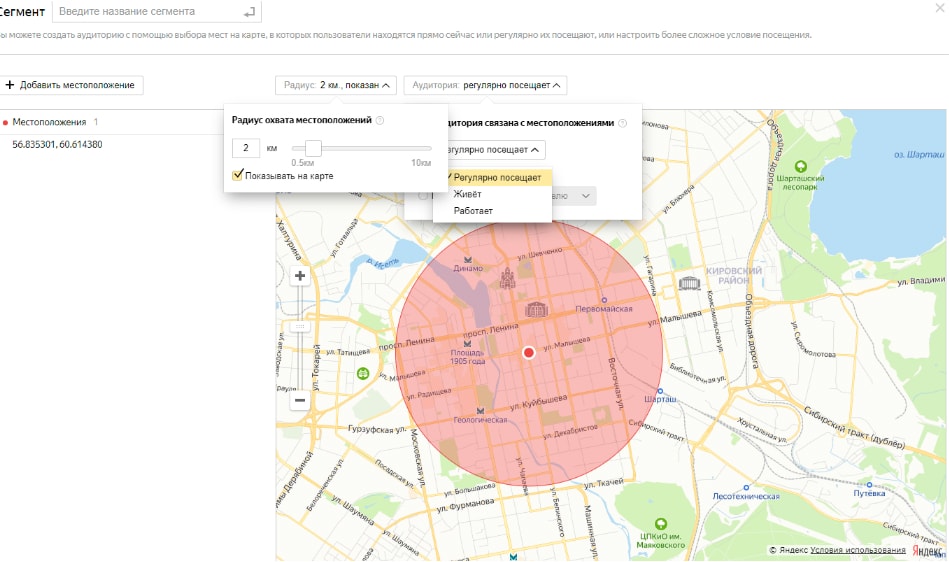Click the Шарташский лесопарк green icon

pyautogui.click(x=799, y=166)
